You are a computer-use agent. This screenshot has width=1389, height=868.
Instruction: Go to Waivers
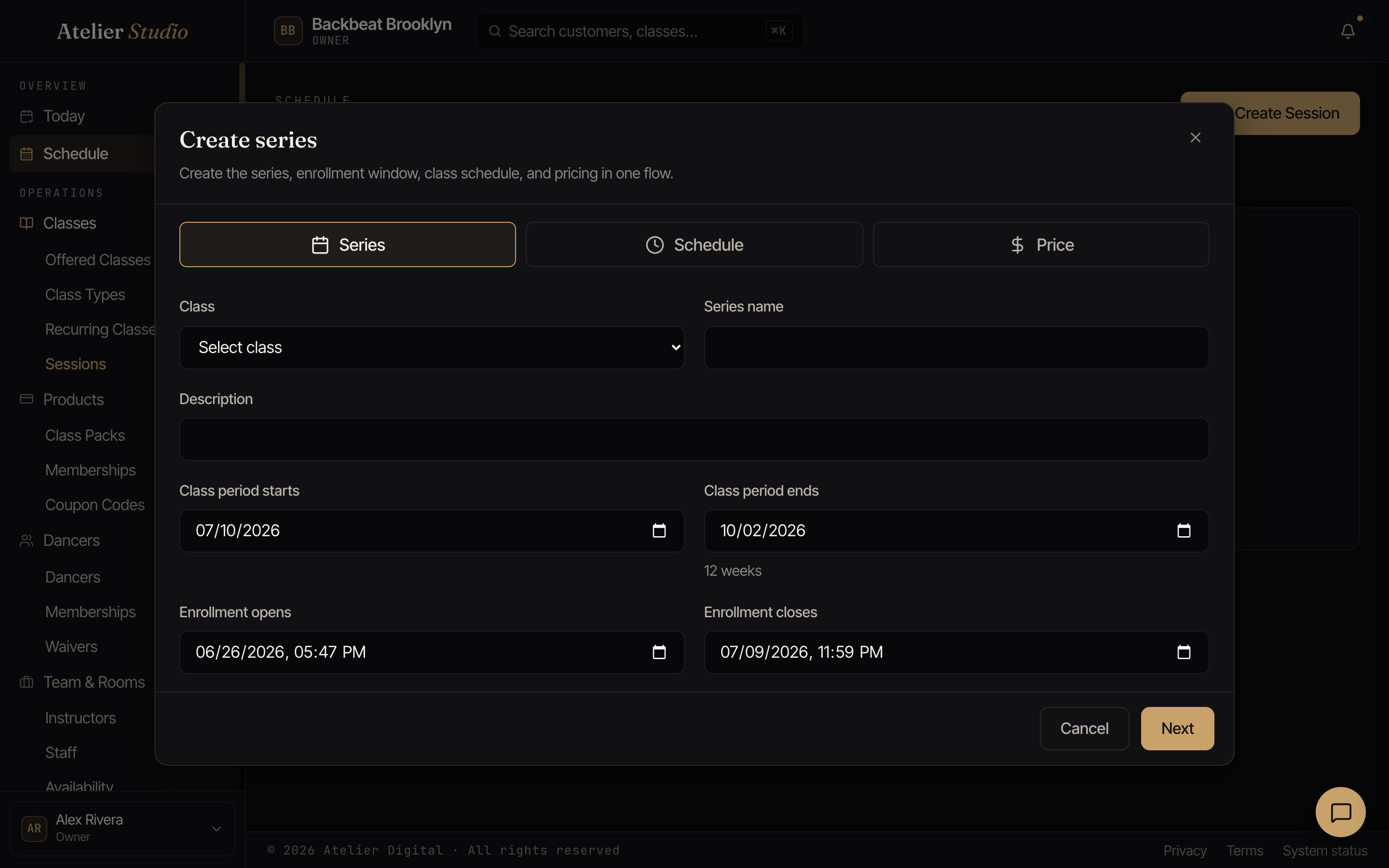pyautogui.click(x=71, y=647)
